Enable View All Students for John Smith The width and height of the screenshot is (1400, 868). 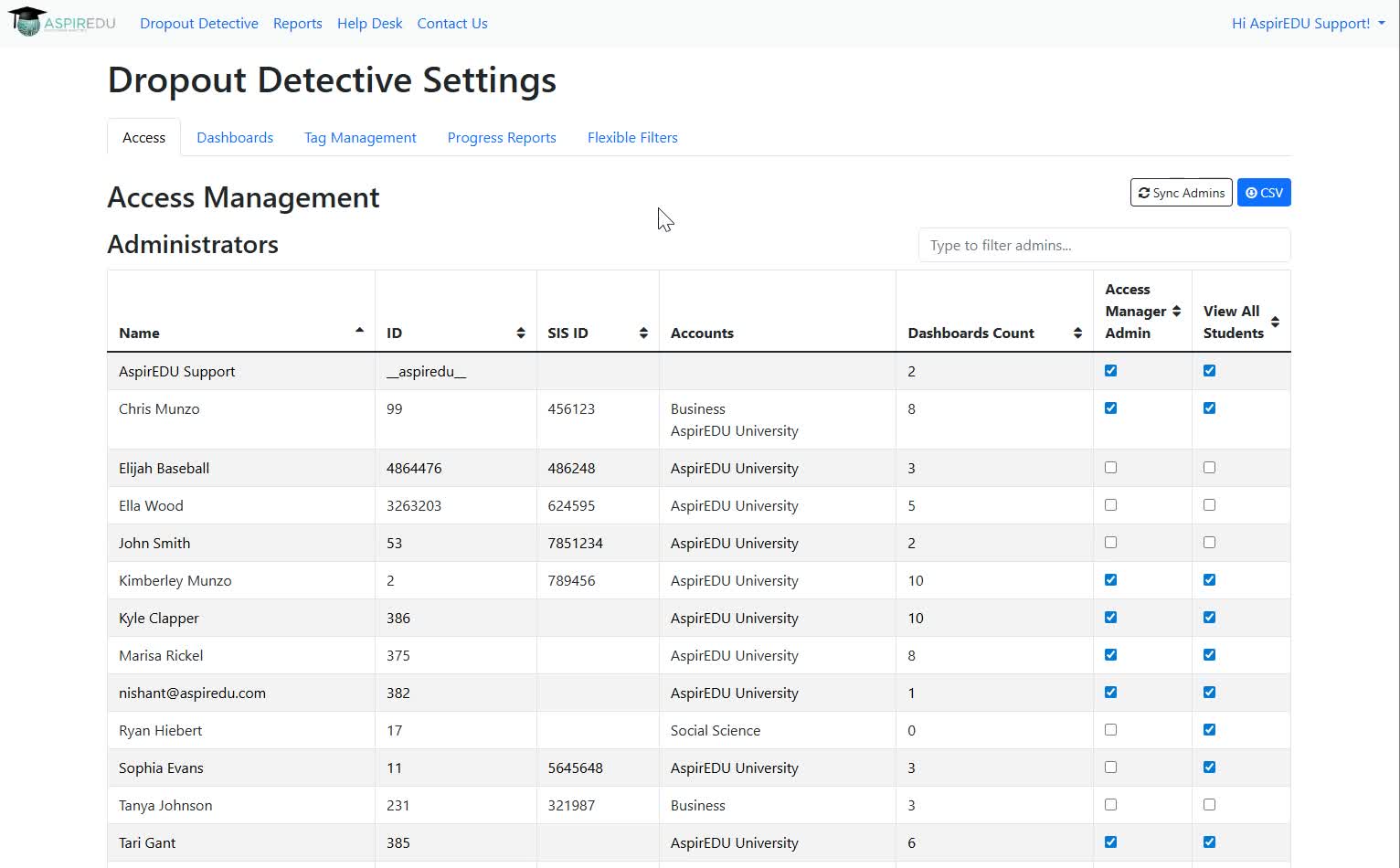pos(1209,543)
